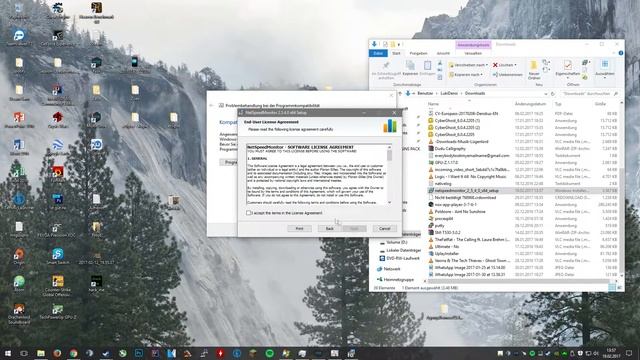Open the Löschen dropdown in ribbon

[x=505, y=65]
